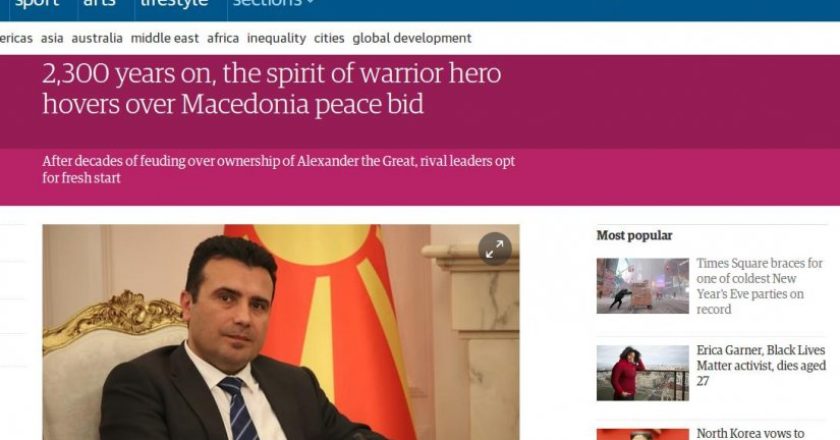840x440 pixels.
Task: Select the asia subsection link
Action: pos(52,38)
